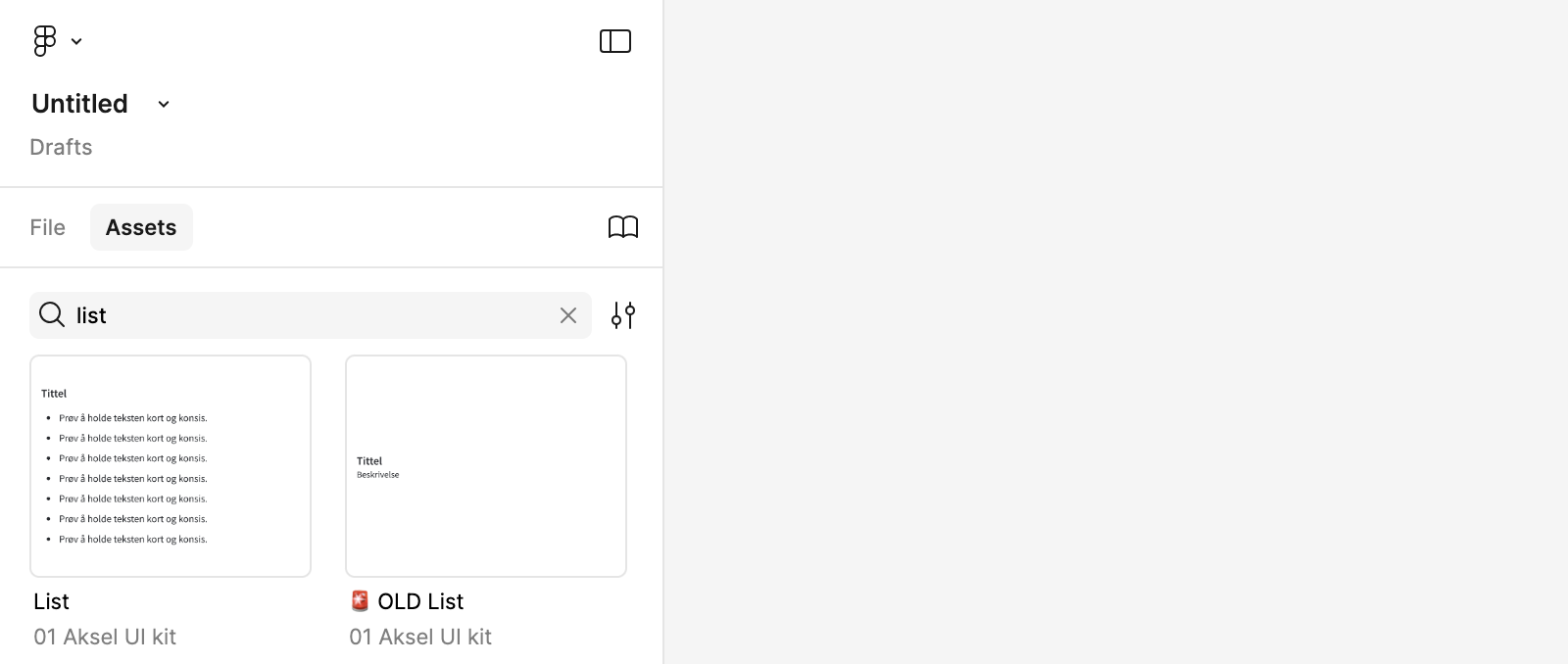Select the Assets tab
Image resolution: width=1568 pixels, height=664 pixels.
141,227
